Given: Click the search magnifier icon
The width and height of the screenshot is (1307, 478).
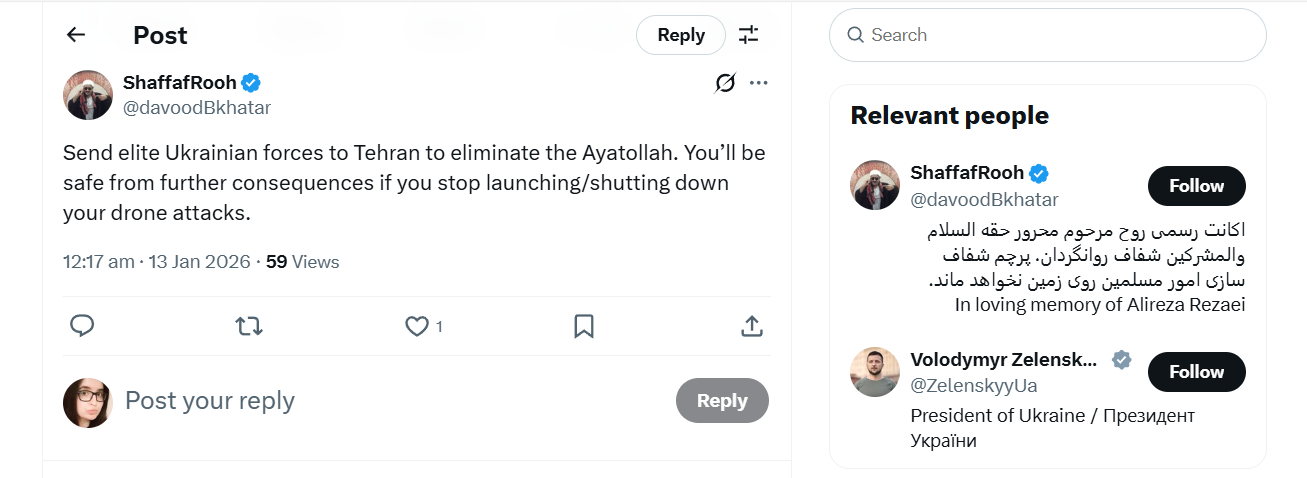Looking at the screenshot, I should [x=855, y=35].
